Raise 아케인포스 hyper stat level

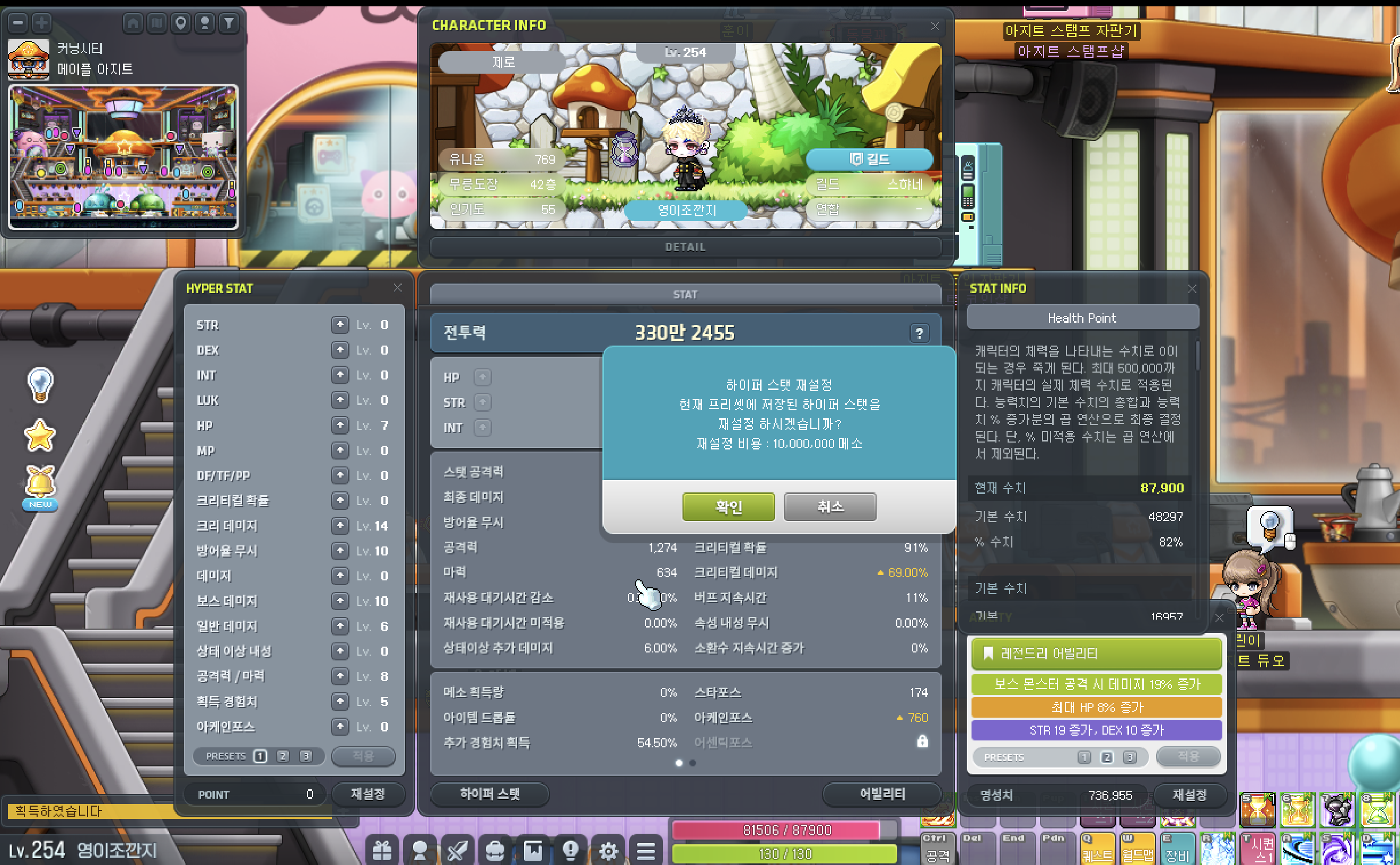pyautogui.click(x=340, y=727)
